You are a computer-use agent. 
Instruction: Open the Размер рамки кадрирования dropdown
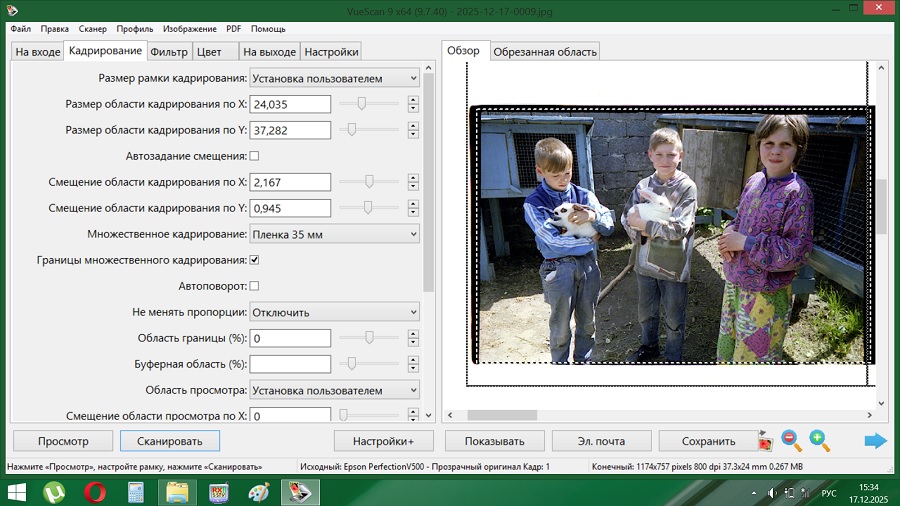334,78
